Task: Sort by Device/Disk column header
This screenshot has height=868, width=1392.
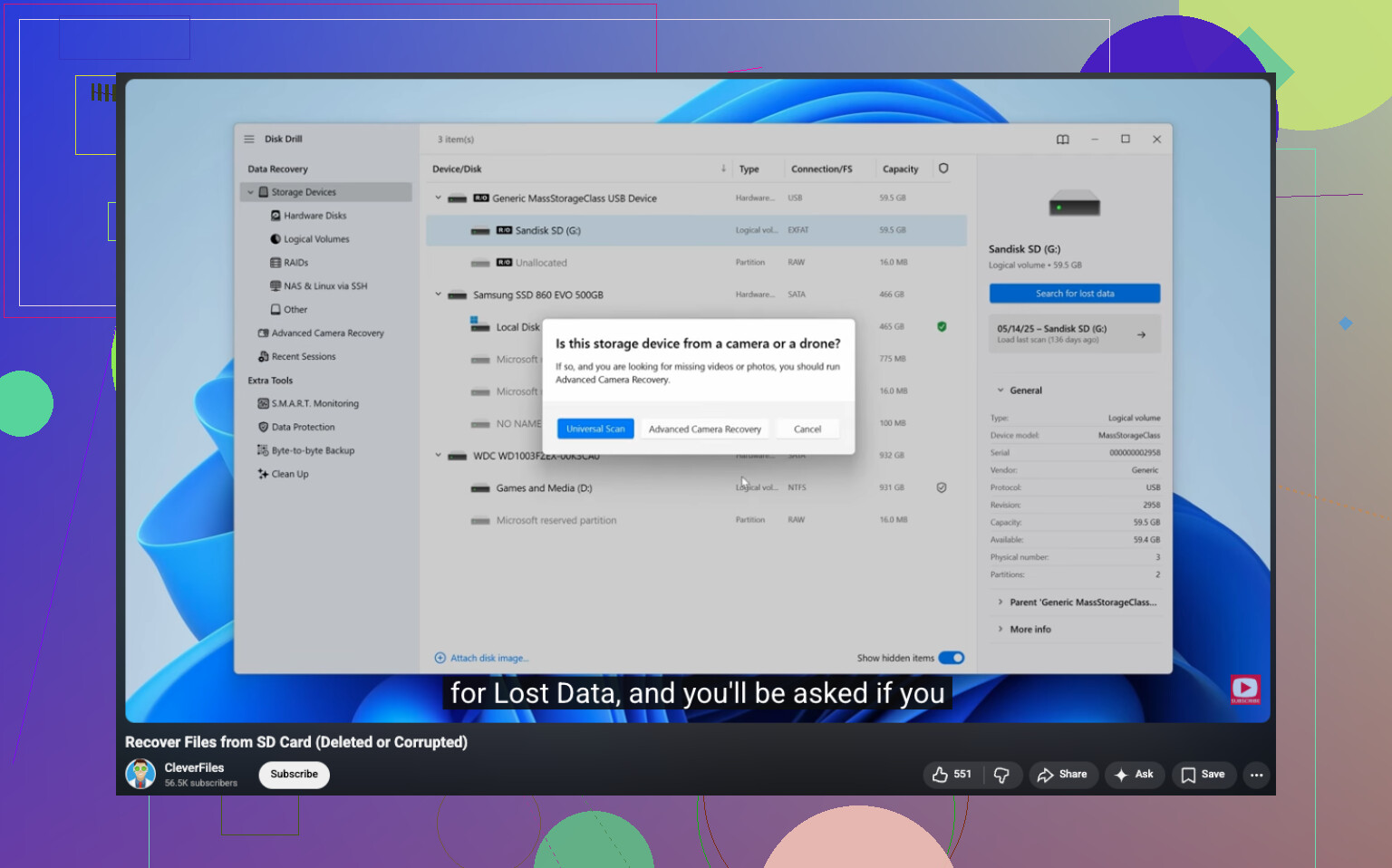Action: pos(457,169)
